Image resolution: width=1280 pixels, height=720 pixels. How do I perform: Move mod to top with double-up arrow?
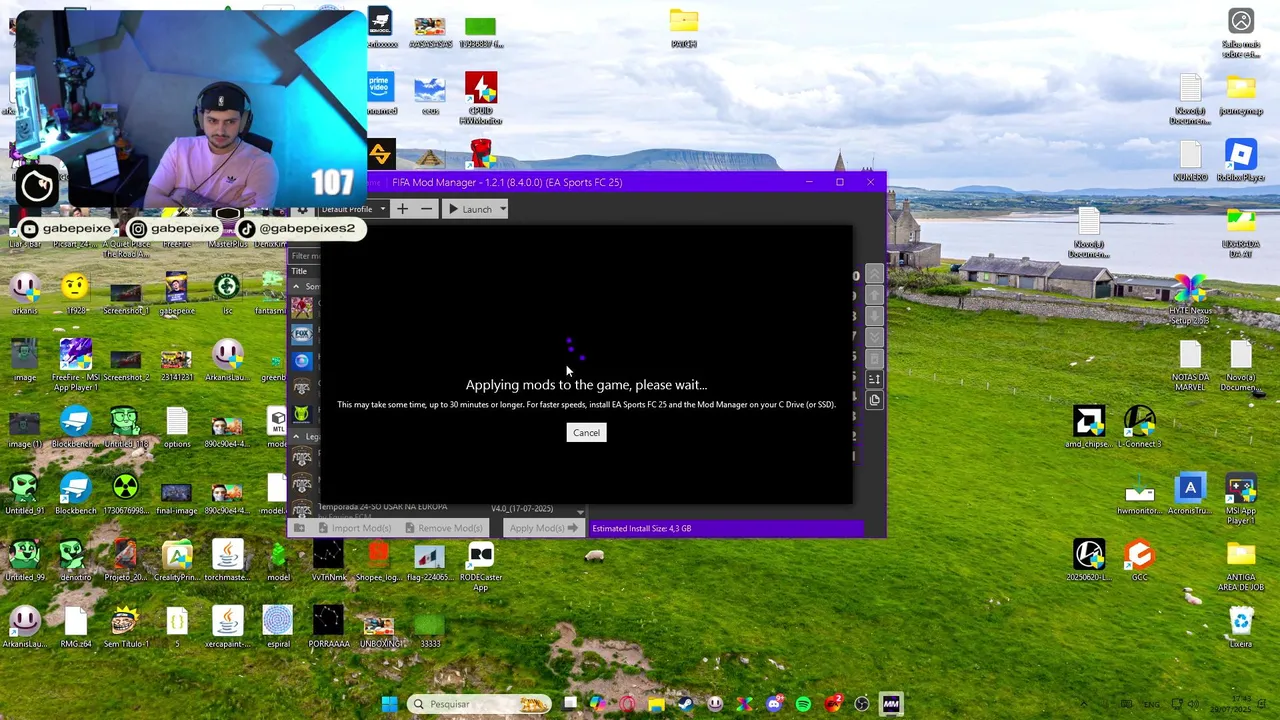[874, 274]
